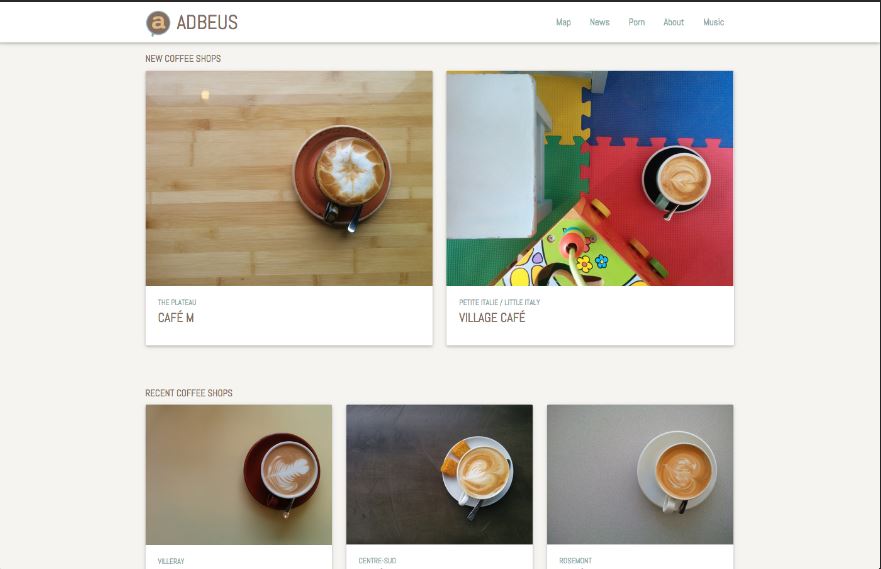Click the Café M title link
Screen dimensions: 881x569
pyautogui.click(x=176, y=318)
